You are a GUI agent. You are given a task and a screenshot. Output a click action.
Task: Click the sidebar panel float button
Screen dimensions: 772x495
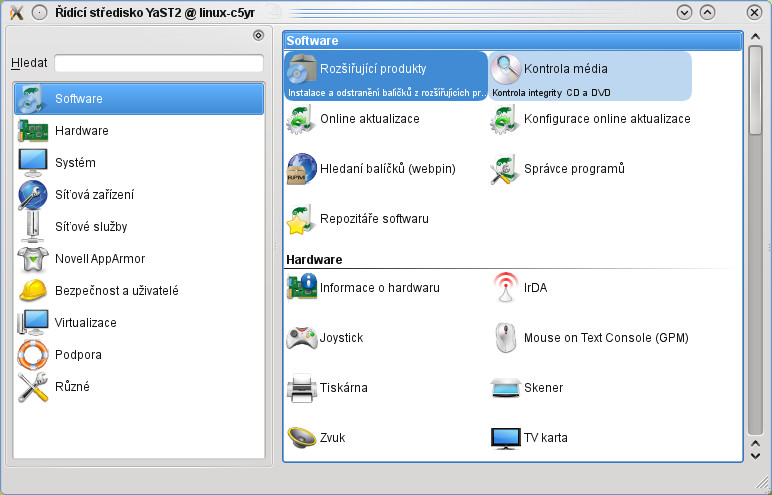point(258,35)
